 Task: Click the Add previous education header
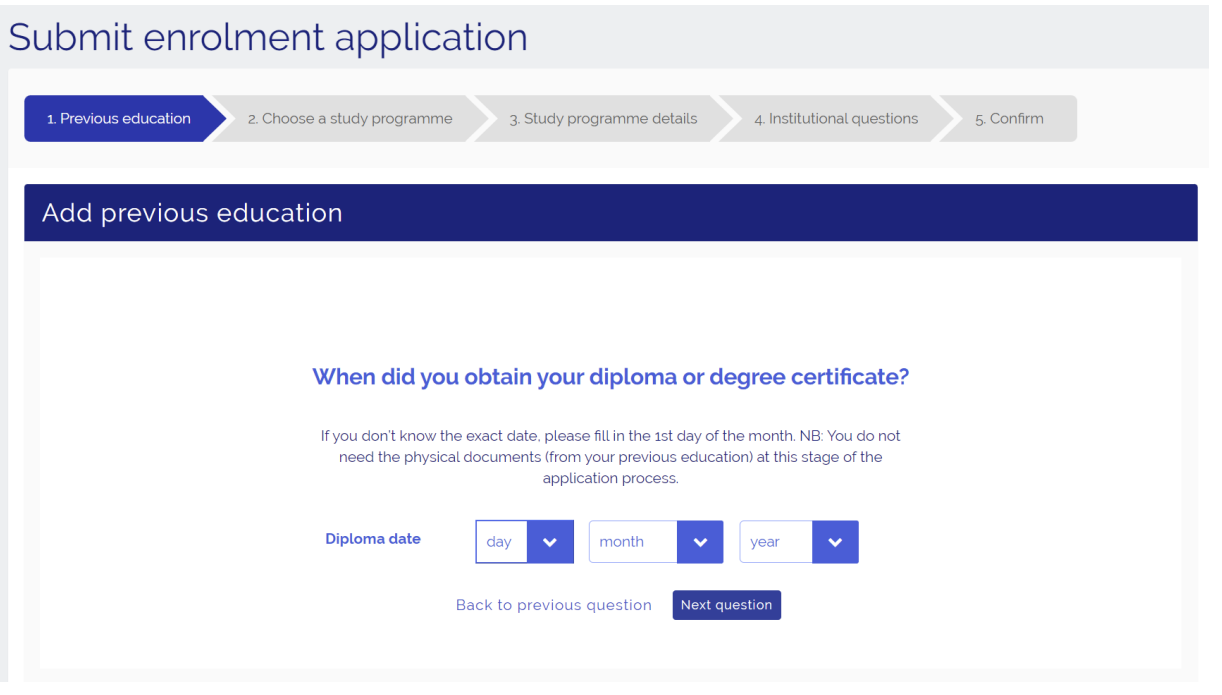click(192, 213)
